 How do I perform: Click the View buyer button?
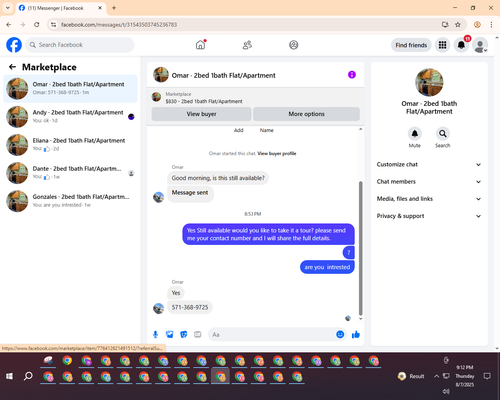click(x=201, y=114)
